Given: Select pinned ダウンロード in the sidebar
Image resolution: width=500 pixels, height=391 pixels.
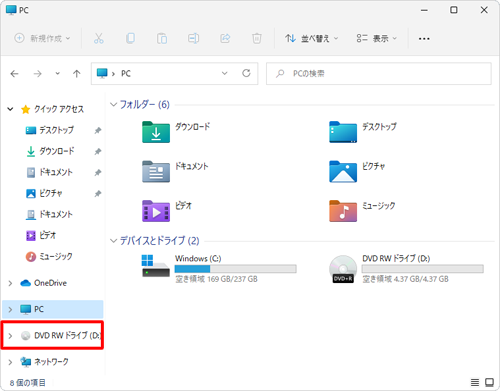Looking at the screenshot, I should click(50, 151).
